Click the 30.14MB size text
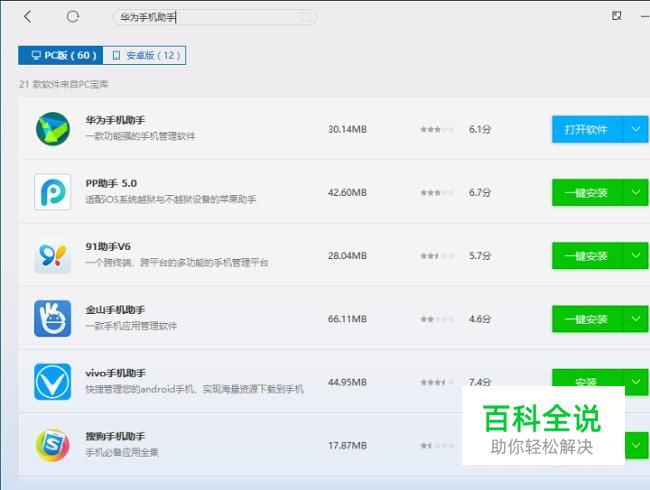This screenshot has width=650, height=490. (347, 129)
